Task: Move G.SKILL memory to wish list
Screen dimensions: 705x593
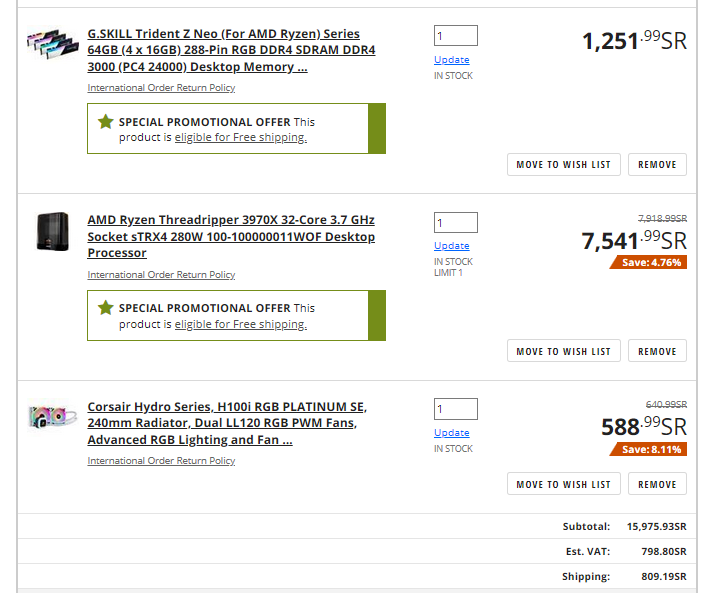Action: point(563,165)
